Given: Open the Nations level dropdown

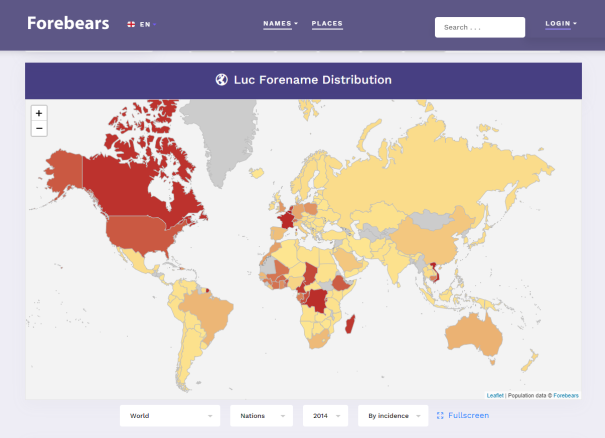Looking at the screenshot, I should (261, 415).
